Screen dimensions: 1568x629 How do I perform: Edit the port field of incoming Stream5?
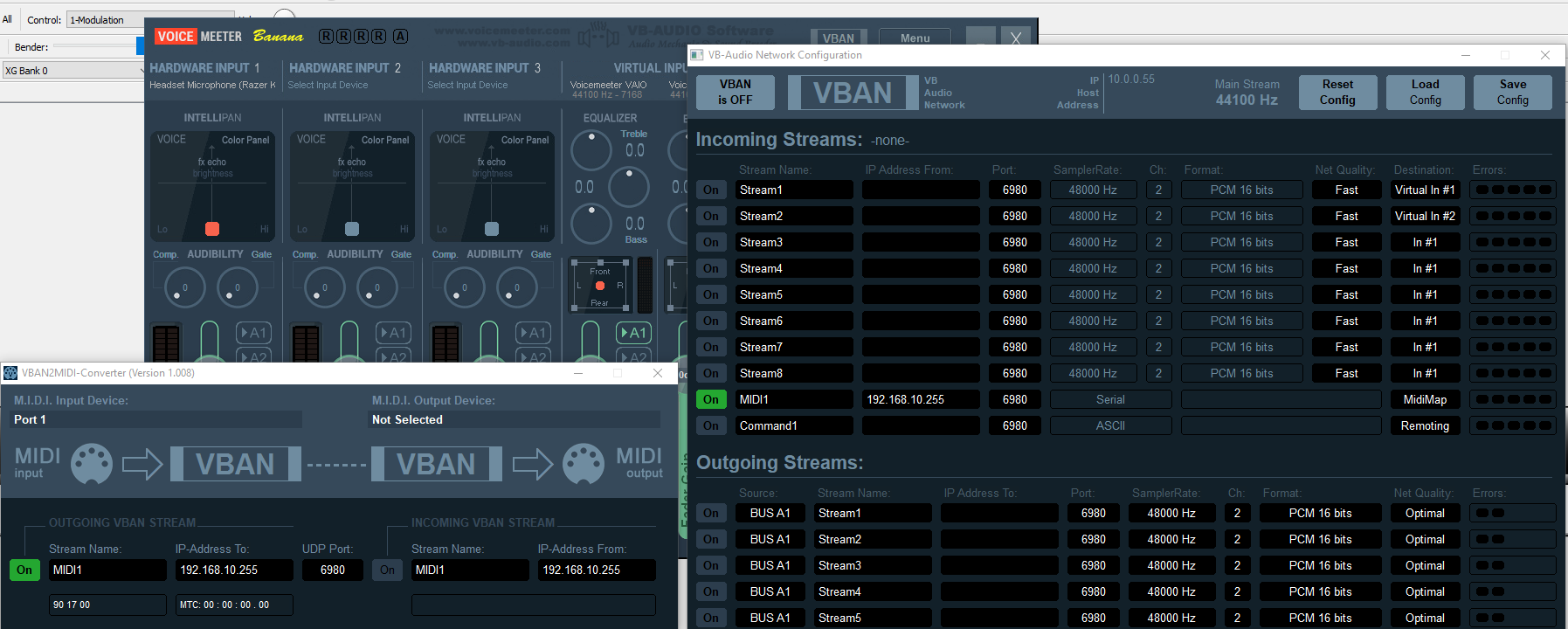coord(1014,294)
